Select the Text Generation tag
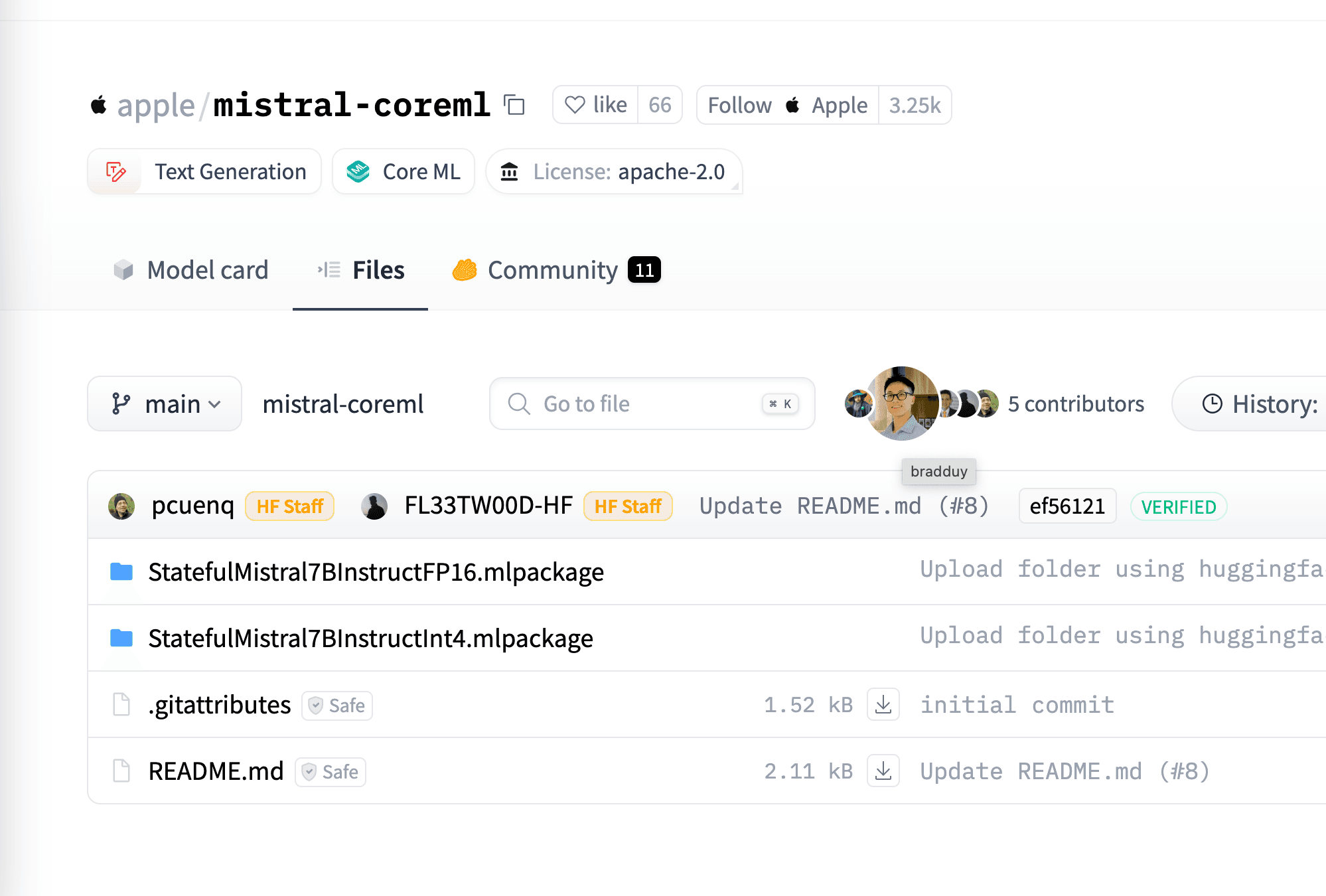The height and width of the screenshot is (896, 1326). click(204, 172)
